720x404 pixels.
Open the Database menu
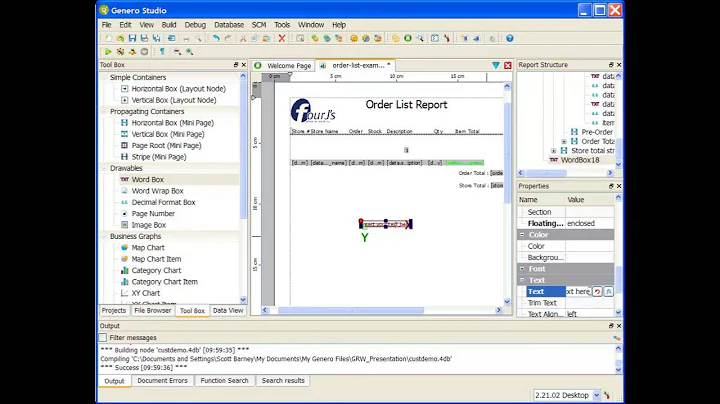tap(229, 25)
